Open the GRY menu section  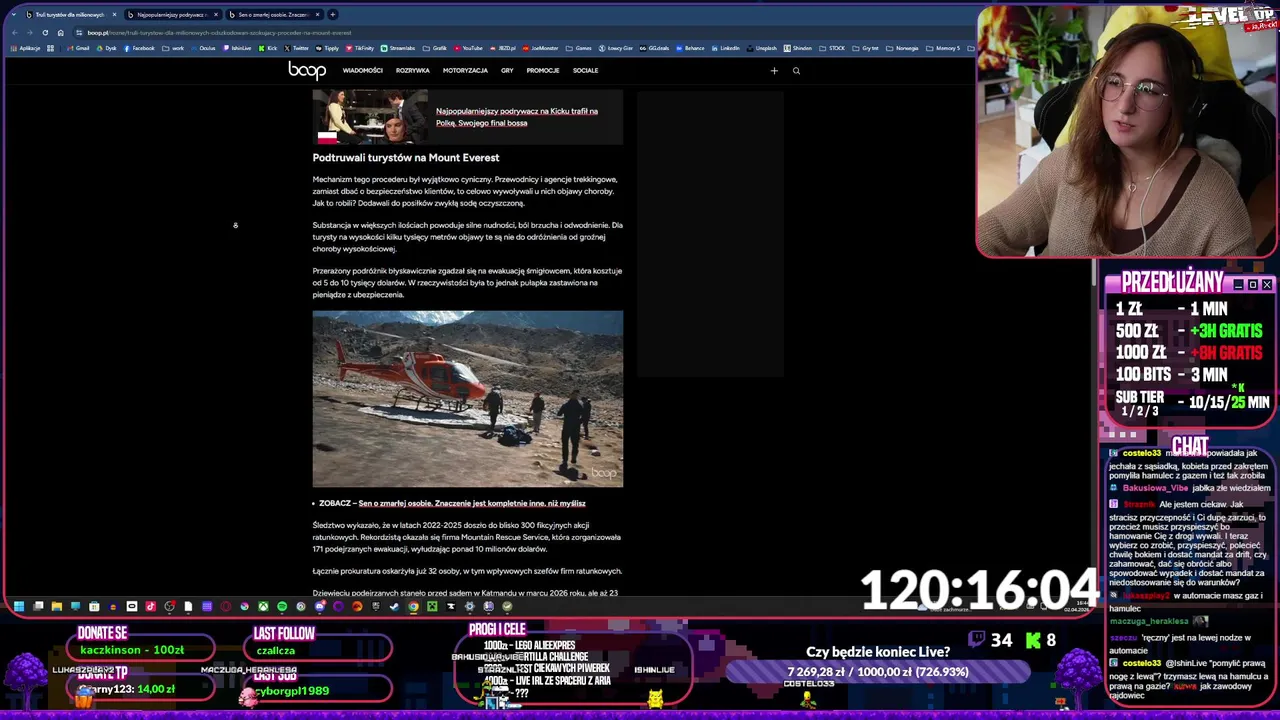click(x=507, y=71)
